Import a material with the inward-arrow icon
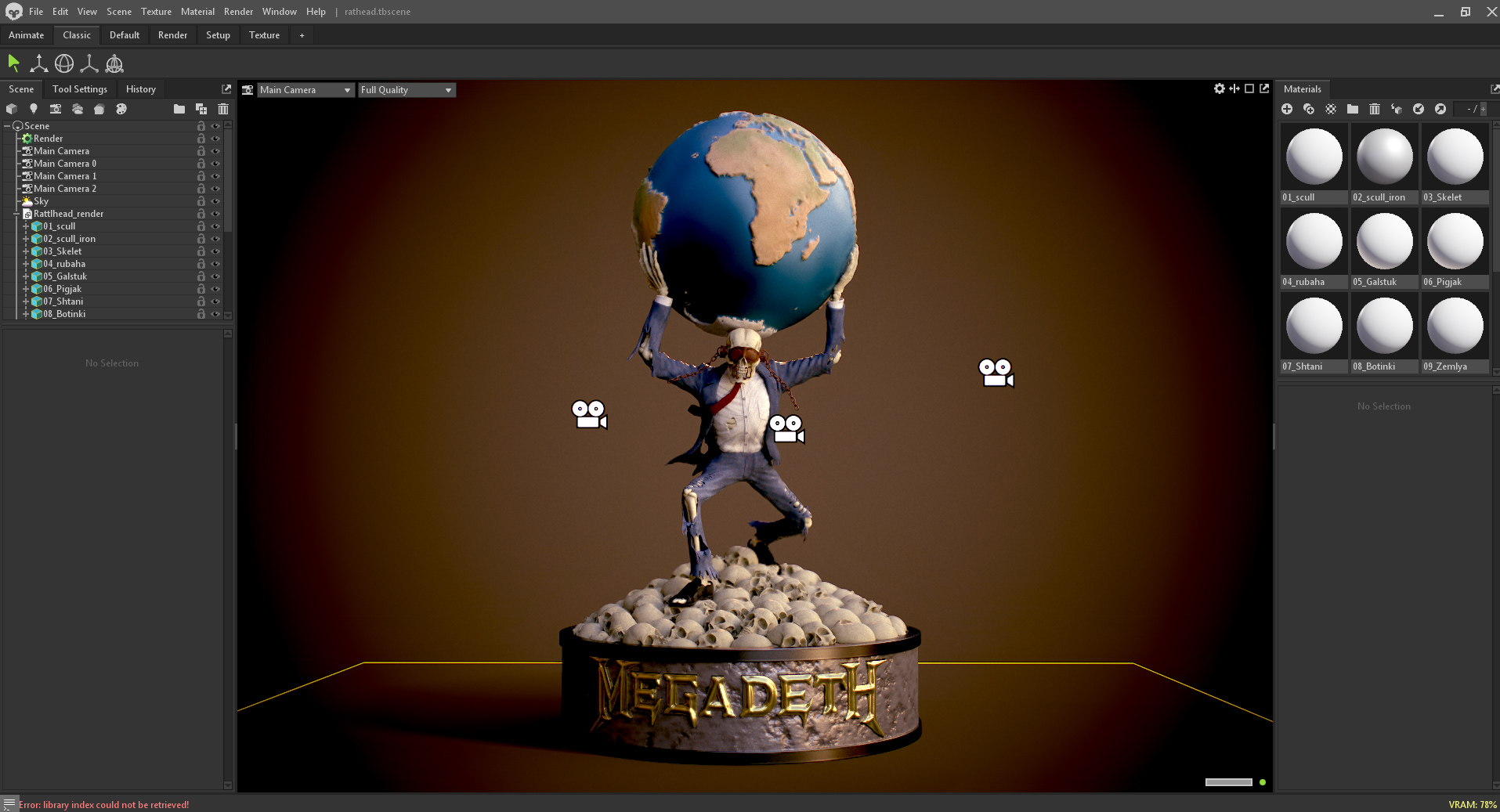The image size is (1500, 812). [1419, 109]
